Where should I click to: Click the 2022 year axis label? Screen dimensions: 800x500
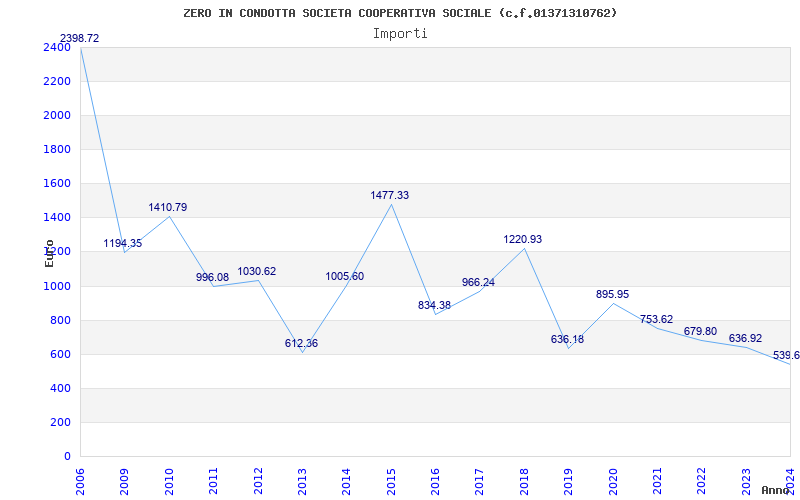pyautogui.click(x=702, y=481)
